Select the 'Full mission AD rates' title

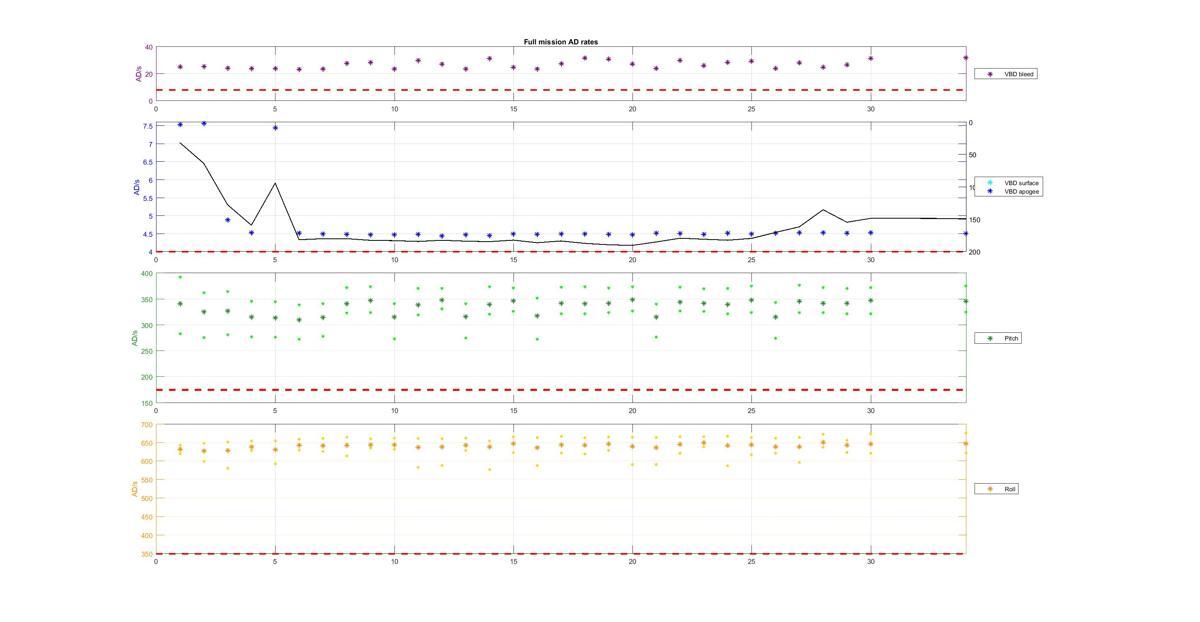pos(561,42)
